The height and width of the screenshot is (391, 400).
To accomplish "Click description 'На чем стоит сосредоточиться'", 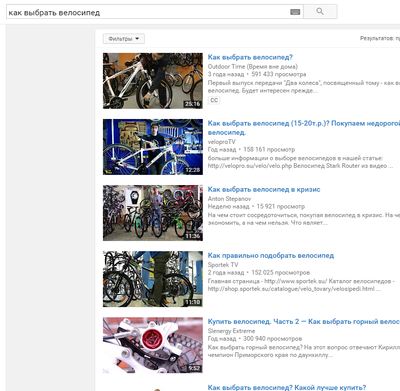I will tap(304, 219).
